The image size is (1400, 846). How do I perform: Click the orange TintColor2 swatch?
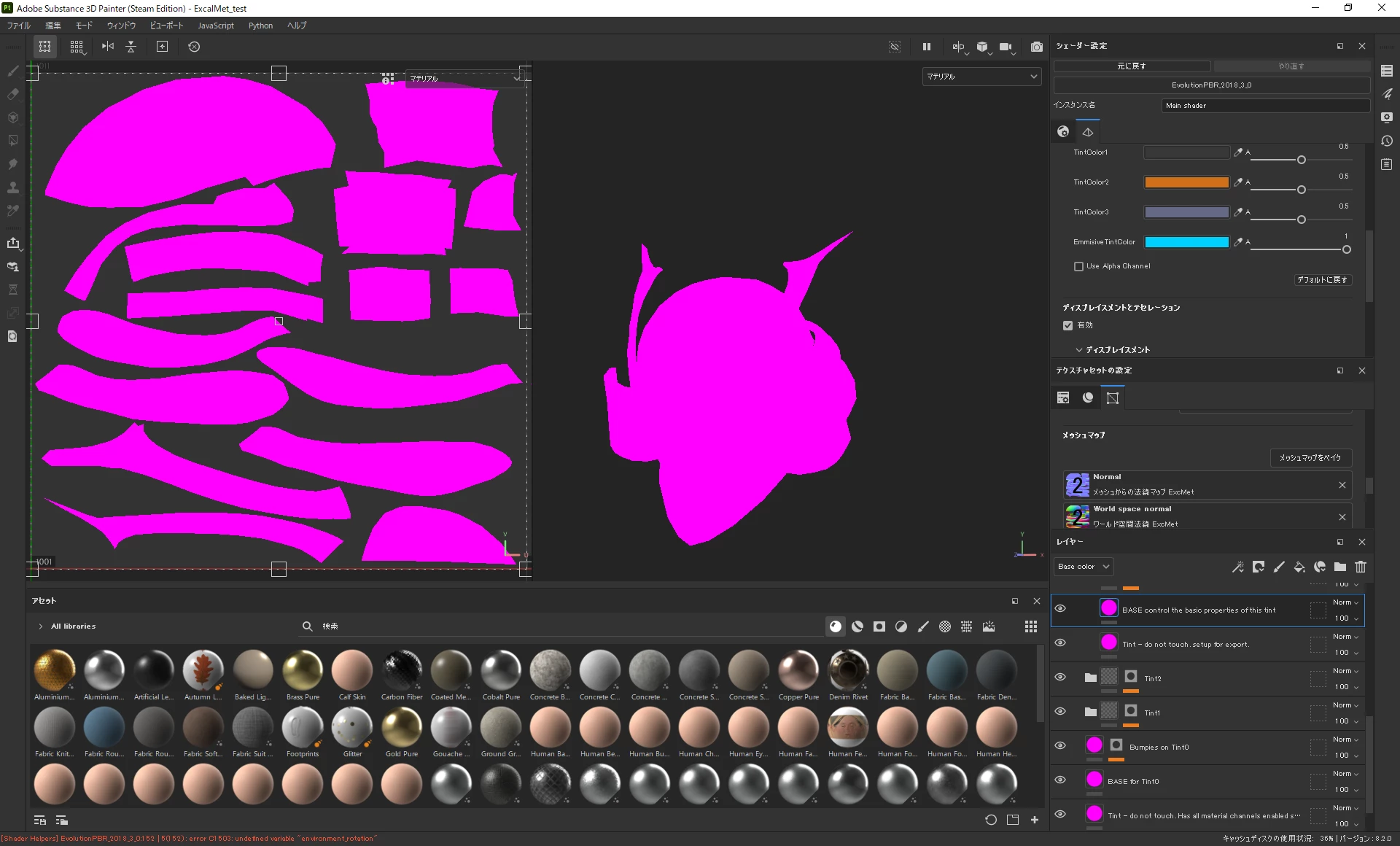[x=1186, y=182]
